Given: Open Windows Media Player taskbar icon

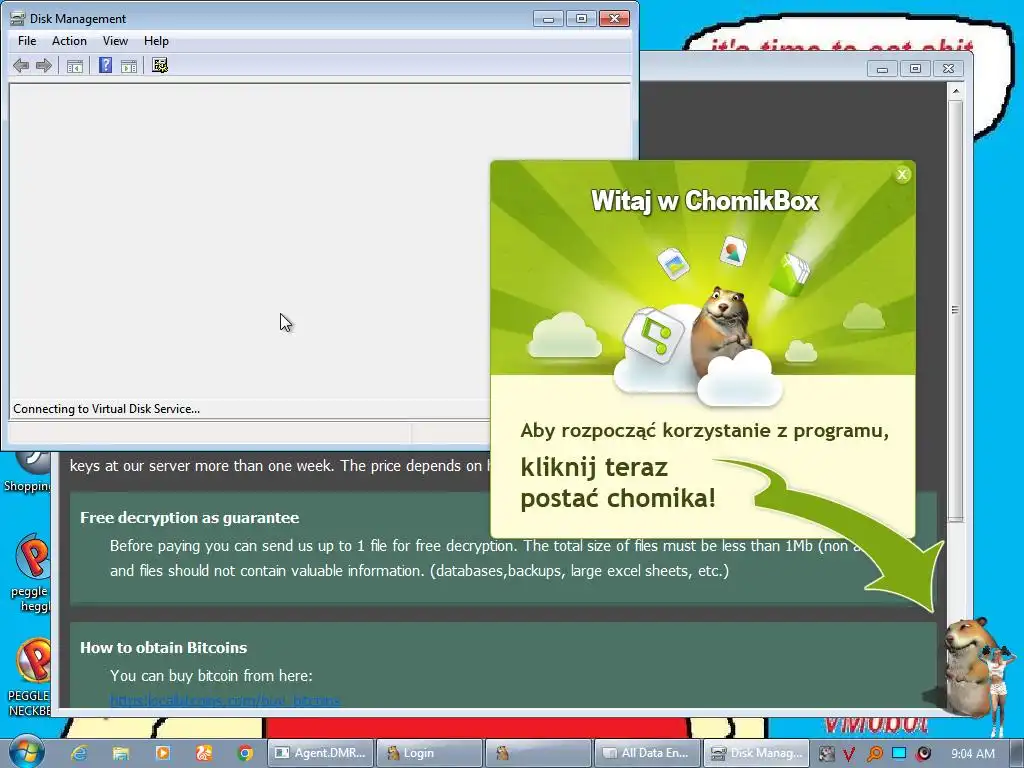Looking at the screenshot, I should click(162, 753).
